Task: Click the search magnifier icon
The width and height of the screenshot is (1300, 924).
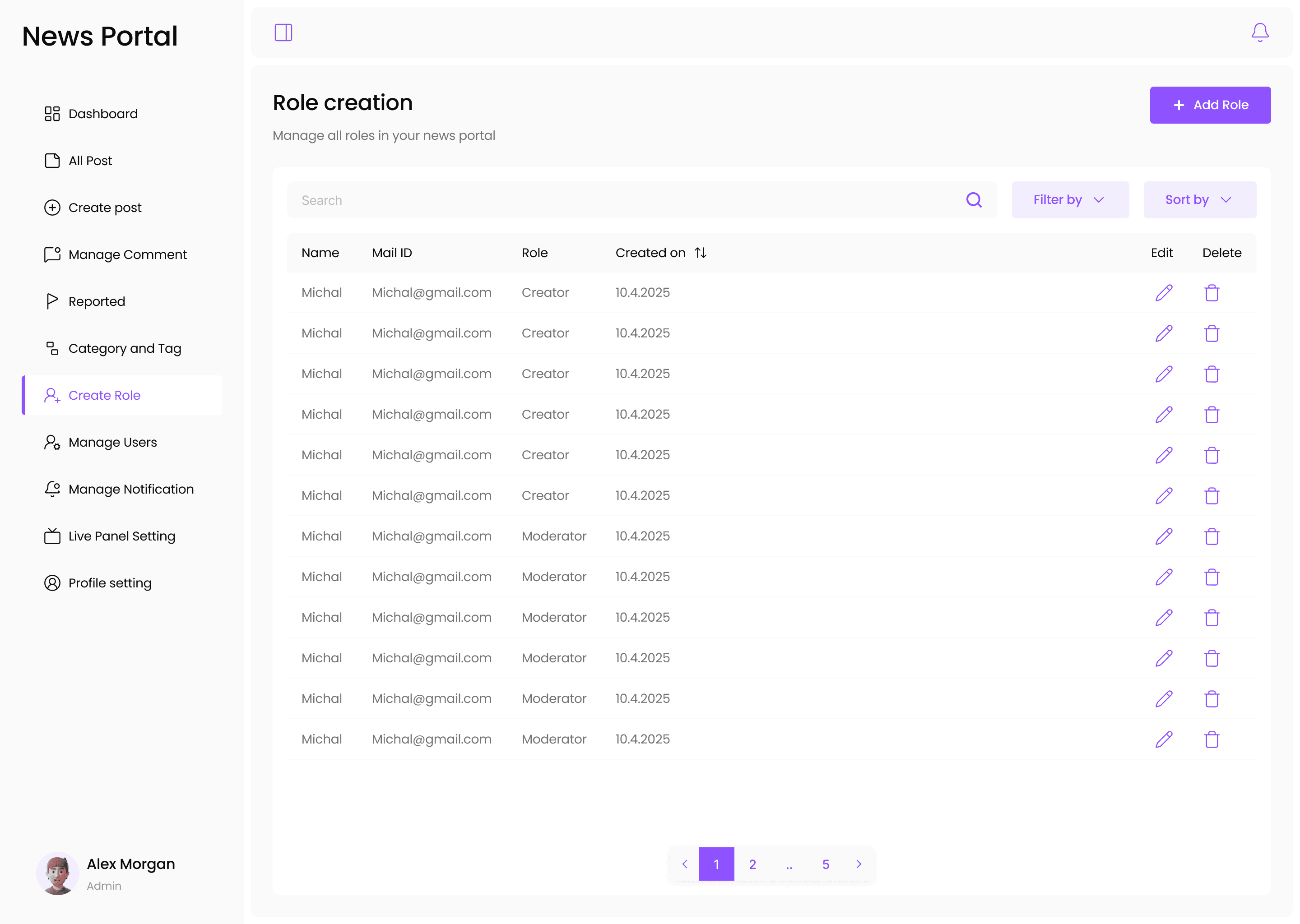Action: coord(974,200)
